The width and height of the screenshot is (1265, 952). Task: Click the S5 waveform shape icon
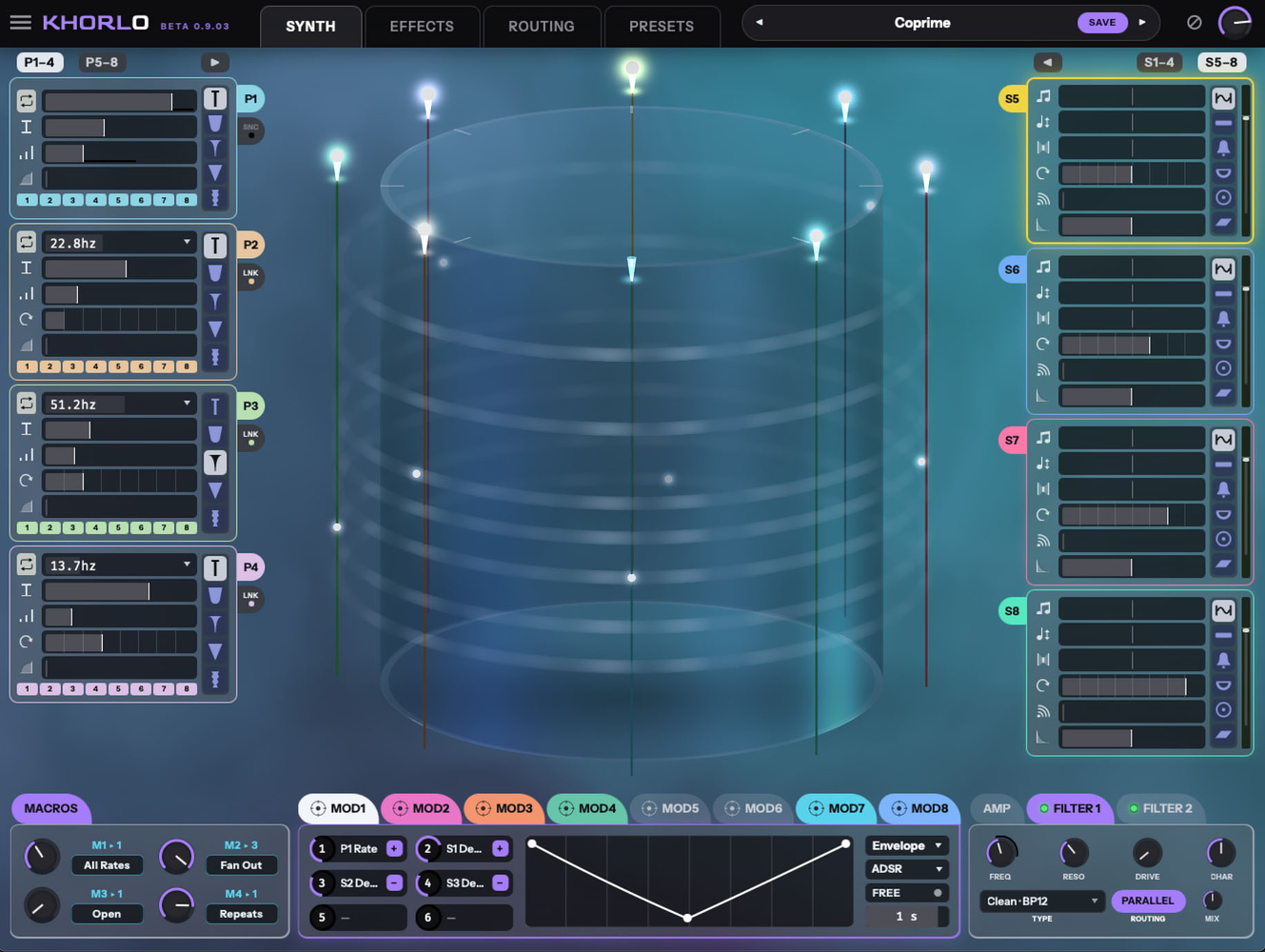1223,98
